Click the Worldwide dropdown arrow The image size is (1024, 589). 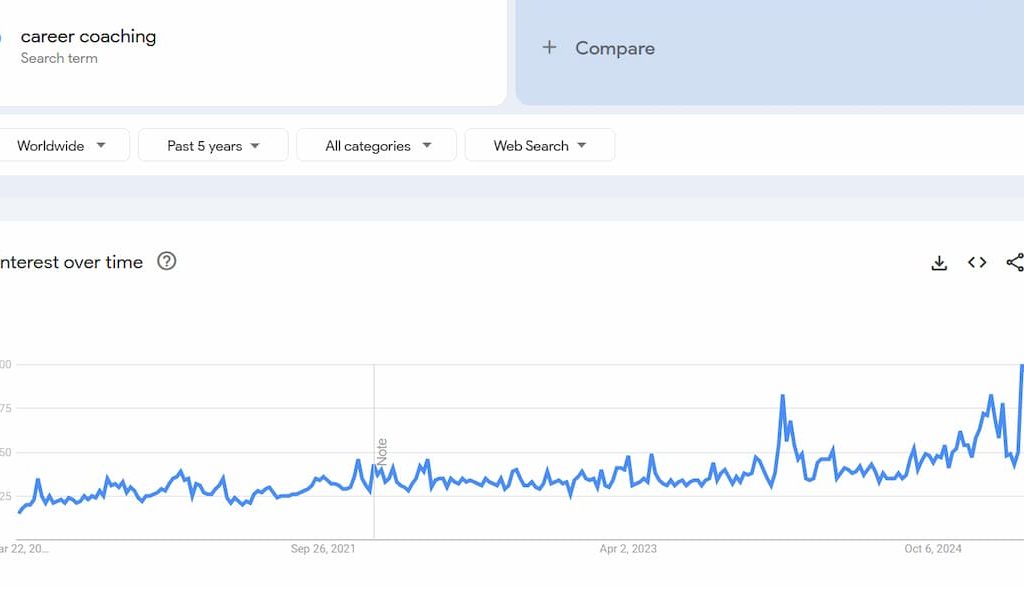click(101, 146)
